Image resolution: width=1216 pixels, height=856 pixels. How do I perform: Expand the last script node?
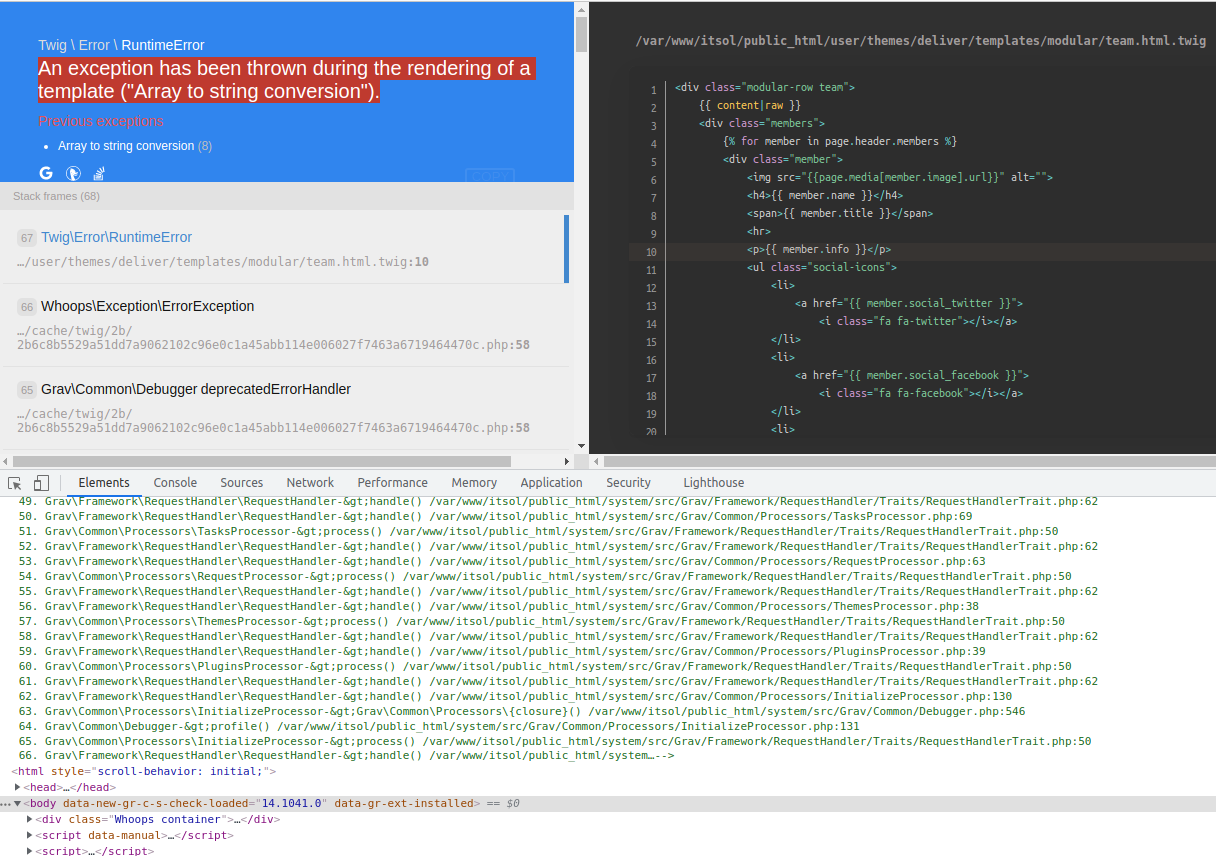tap(30, 851)
